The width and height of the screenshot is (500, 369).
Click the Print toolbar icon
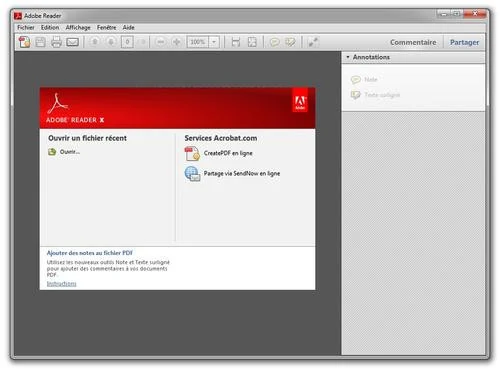[x=56, y=42]
